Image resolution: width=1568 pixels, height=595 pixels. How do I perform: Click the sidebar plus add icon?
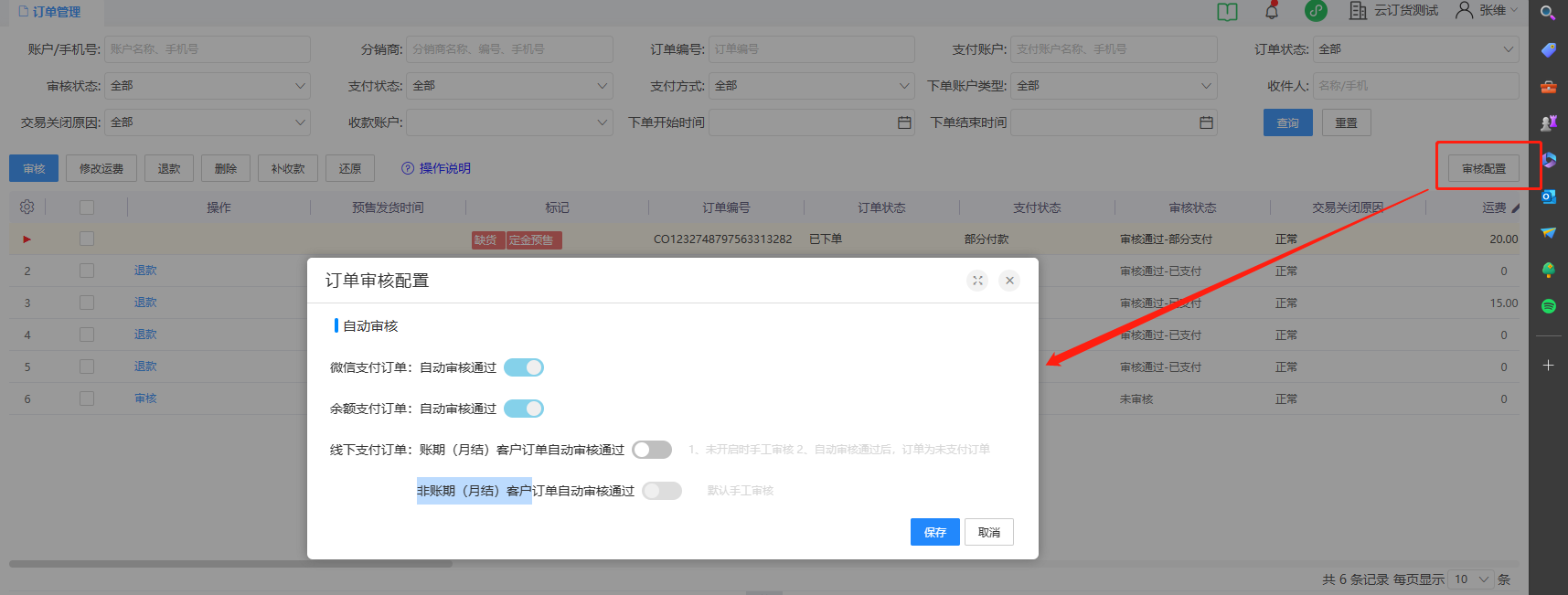pyautogui.click(x=1548, y=365)
